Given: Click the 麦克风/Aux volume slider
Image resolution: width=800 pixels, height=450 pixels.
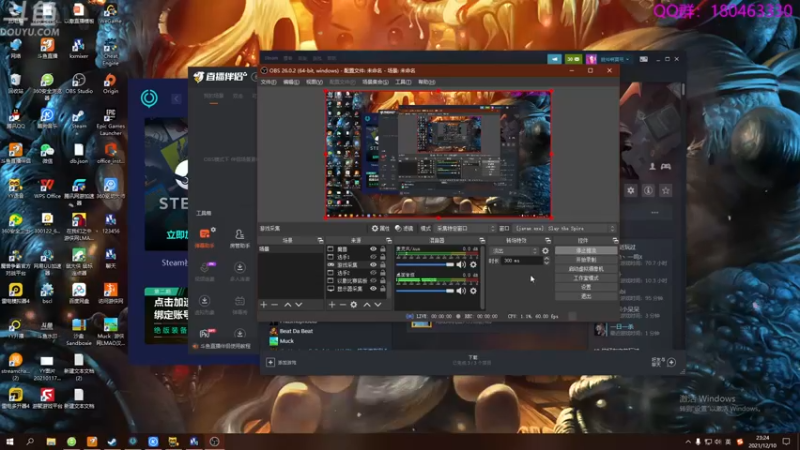Looking at the screenshot, I should pyautogui.click(x=425, y=265).
